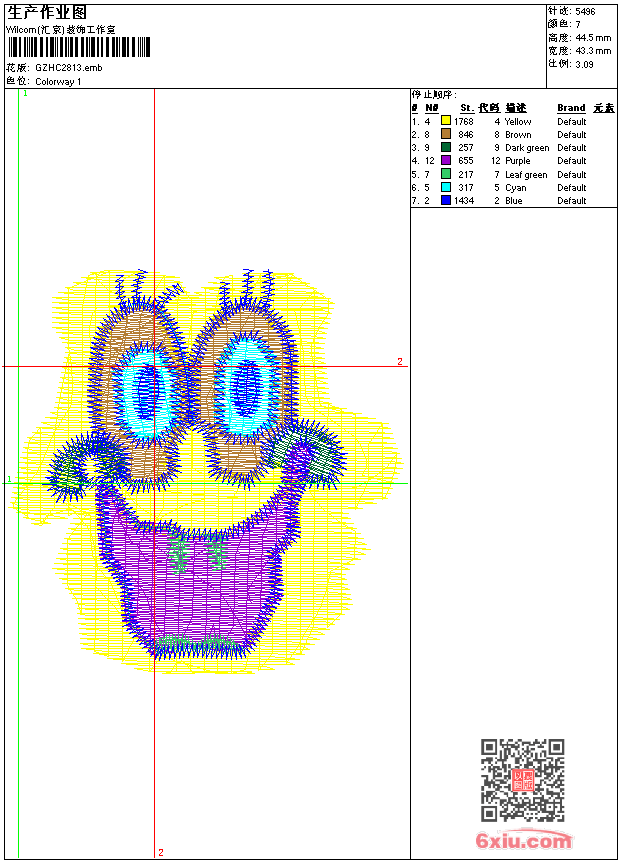Click Default brand in the Blue row

[x=572, y=201]
